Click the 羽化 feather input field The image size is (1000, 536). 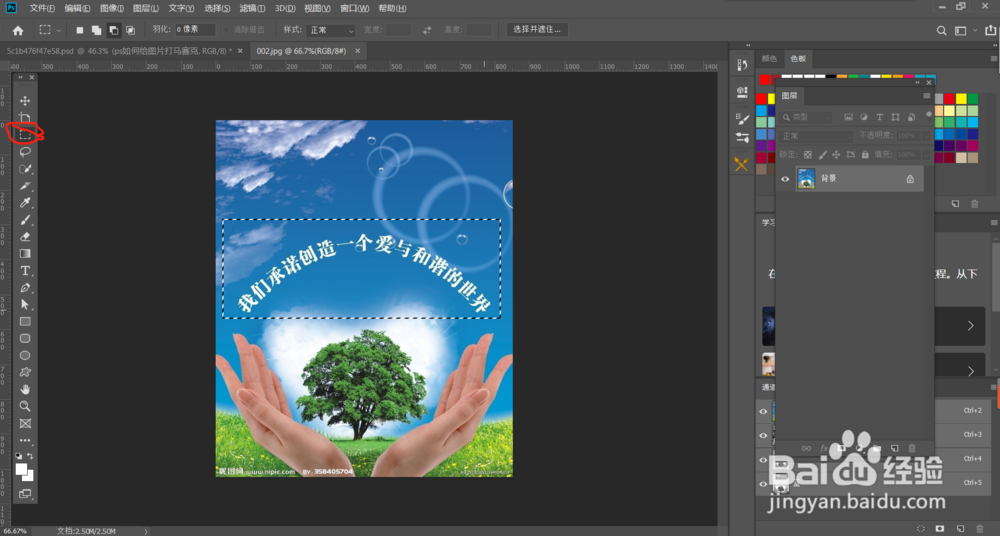(x=195, y=29)
